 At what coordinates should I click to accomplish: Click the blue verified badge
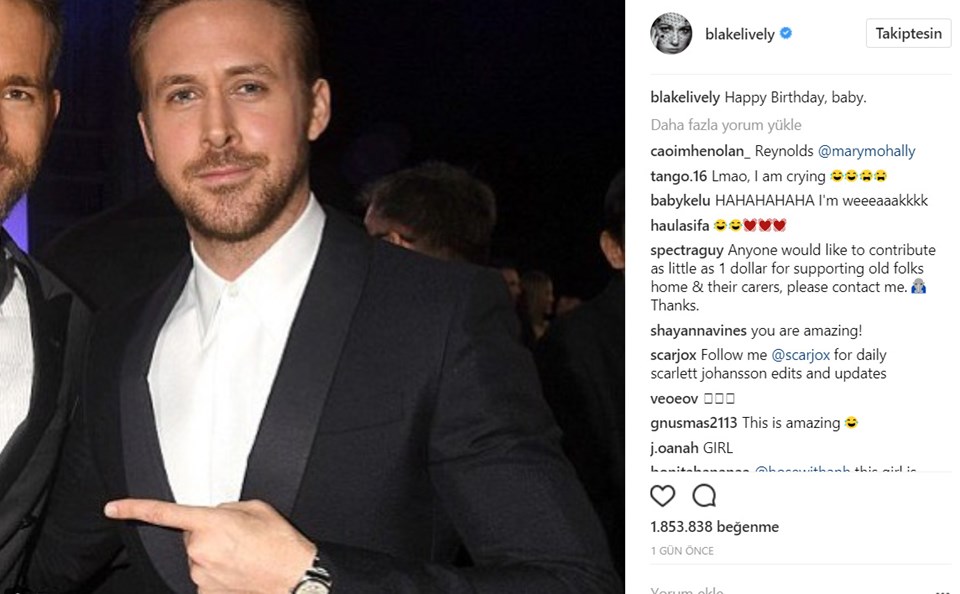786,34
